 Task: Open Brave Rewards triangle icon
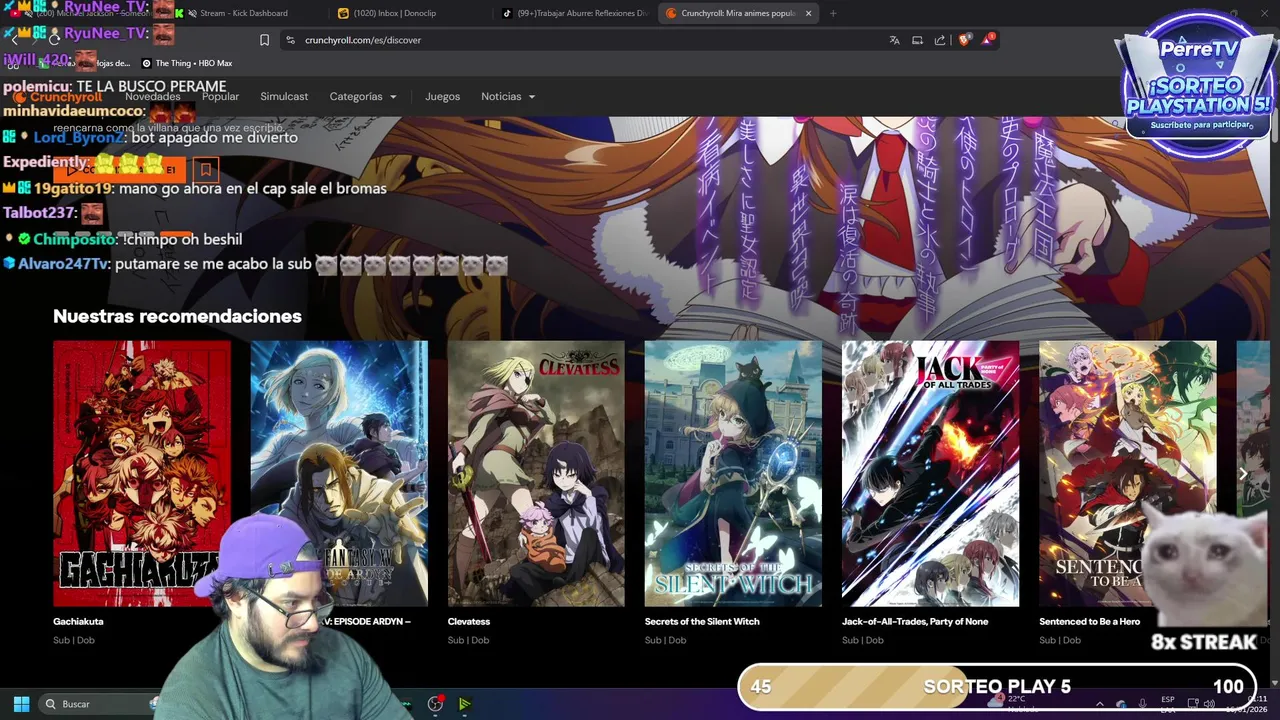[x=988, y=40]
